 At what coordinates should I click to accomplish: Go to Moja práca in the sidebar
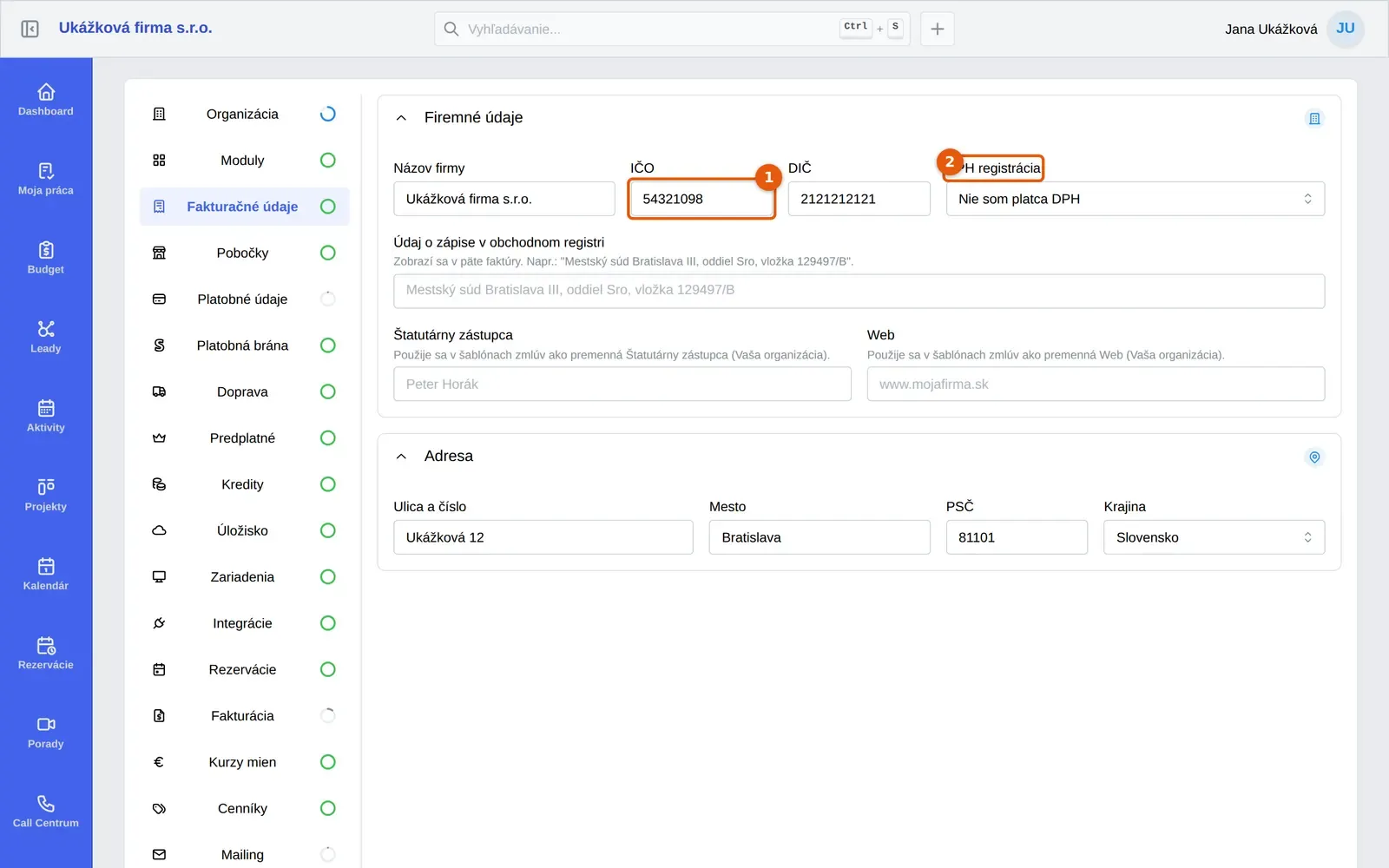[x=46, y=179]
